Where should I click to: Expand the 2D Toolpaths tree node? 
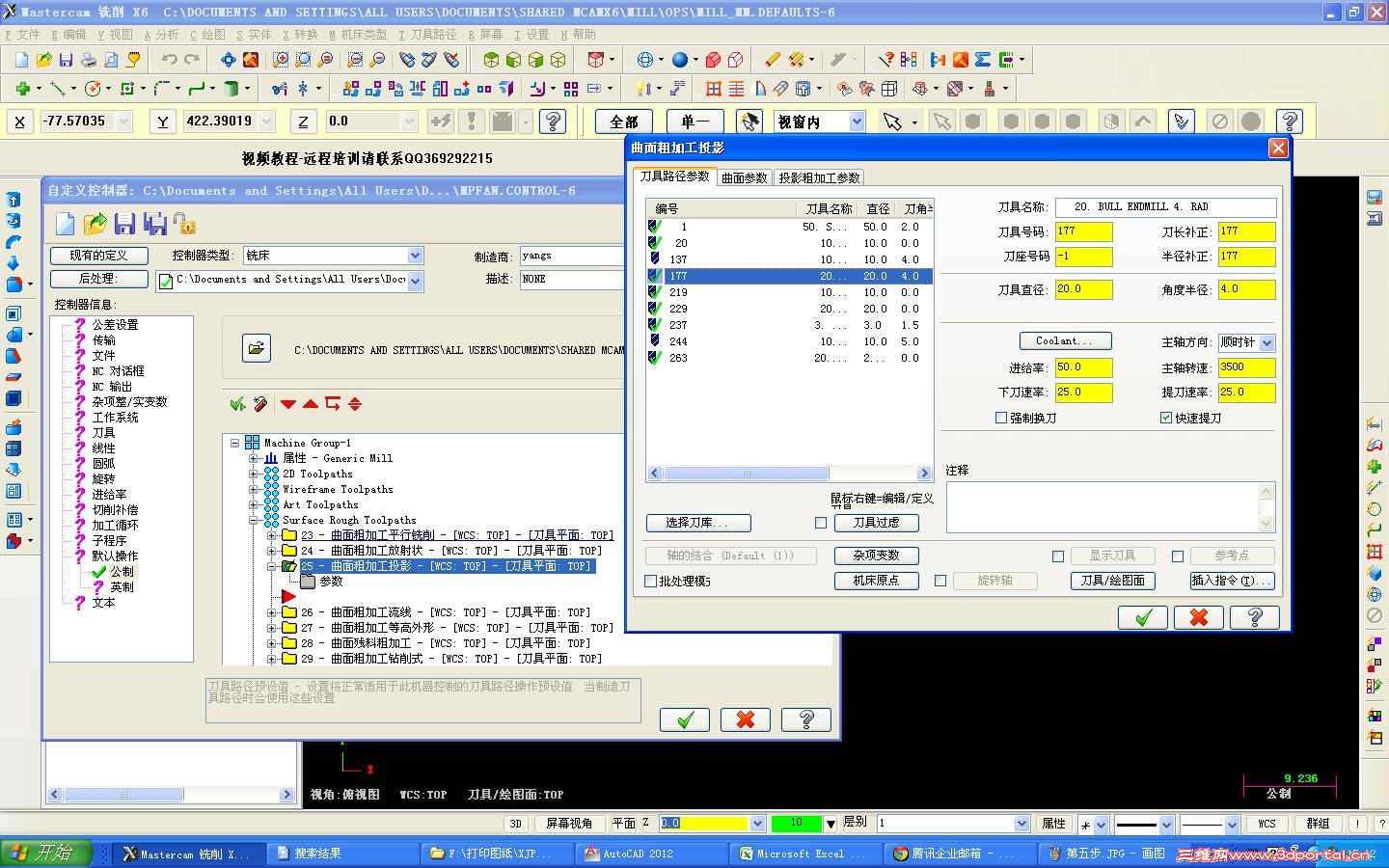tap(254, 474)
